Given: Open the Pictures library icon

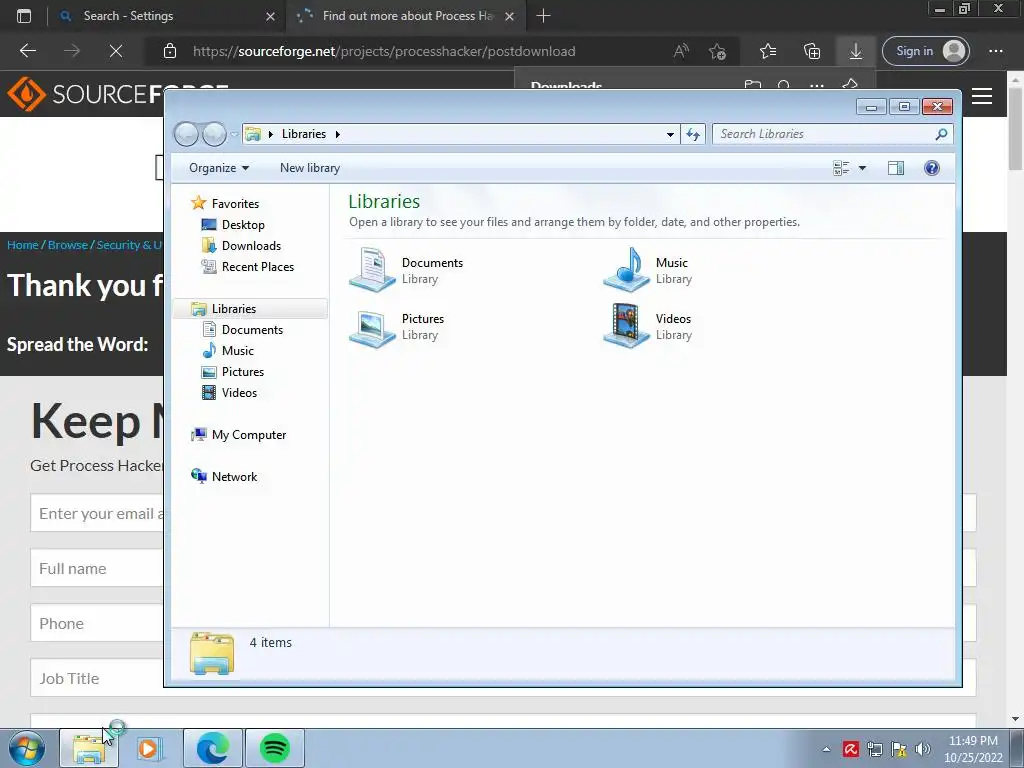Looking at the screenshot, I should pyautogui.click(x=372, y=327).
